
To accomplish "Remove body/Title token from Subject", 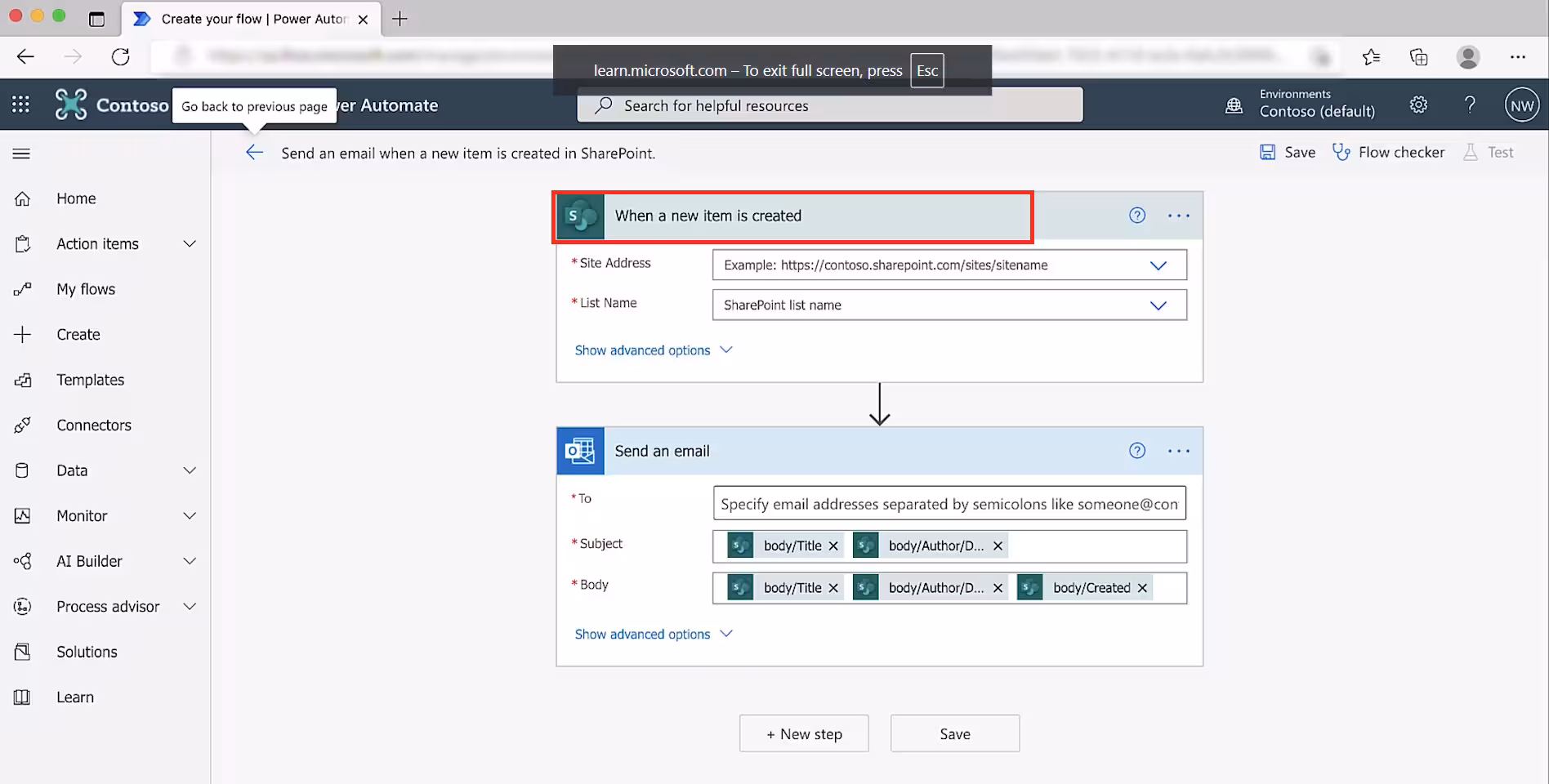I will pyautogui.click(x=833, y=546).
